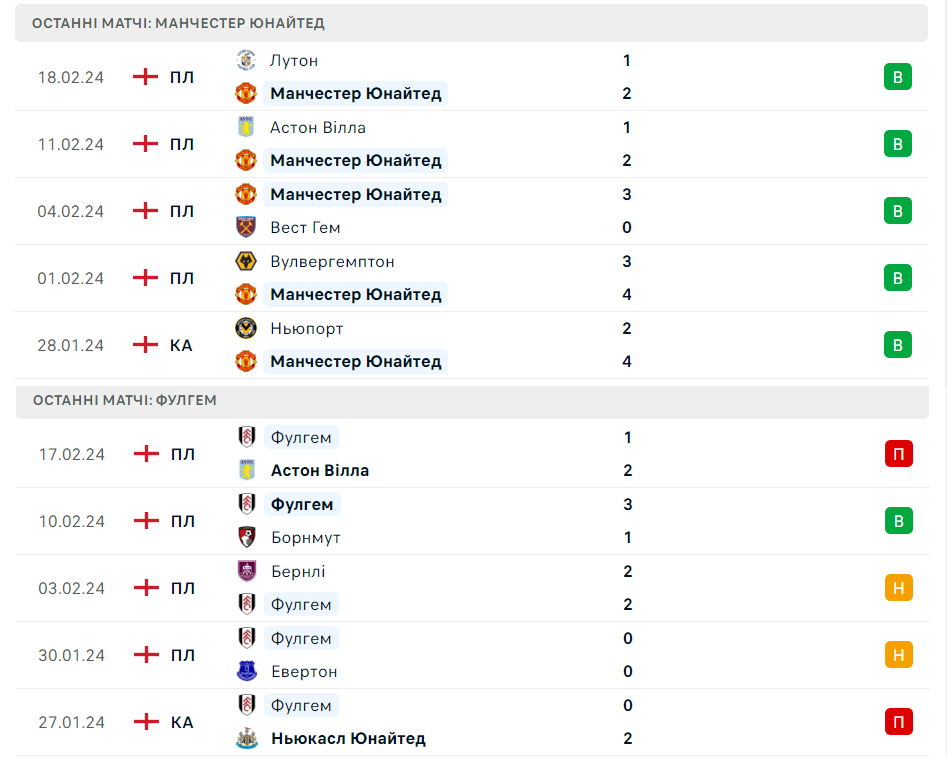Click orange Н badge for Everton match
947x758 pixels.
click(x=898, y=655)
